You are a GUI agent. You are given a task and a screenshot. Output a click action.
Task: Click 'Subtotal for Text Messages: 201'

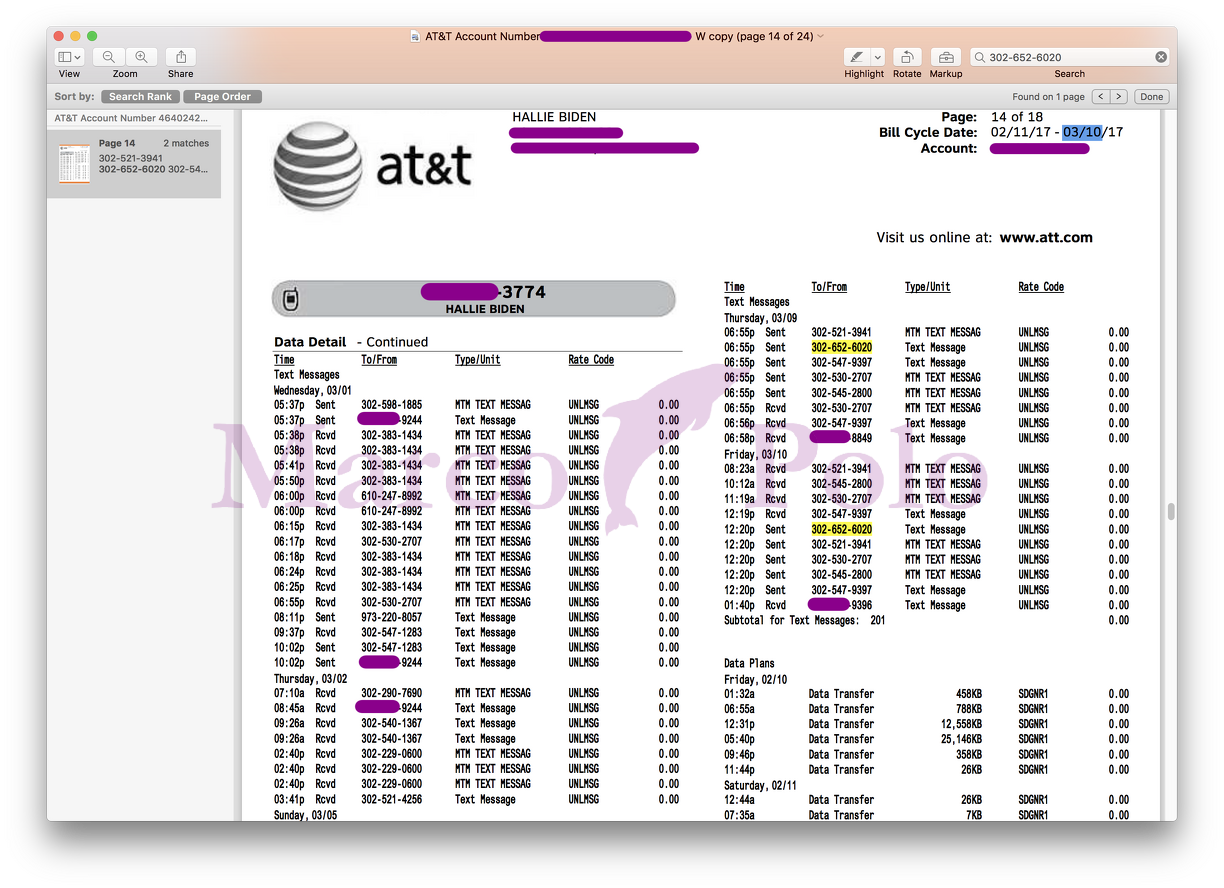(805, 620)
